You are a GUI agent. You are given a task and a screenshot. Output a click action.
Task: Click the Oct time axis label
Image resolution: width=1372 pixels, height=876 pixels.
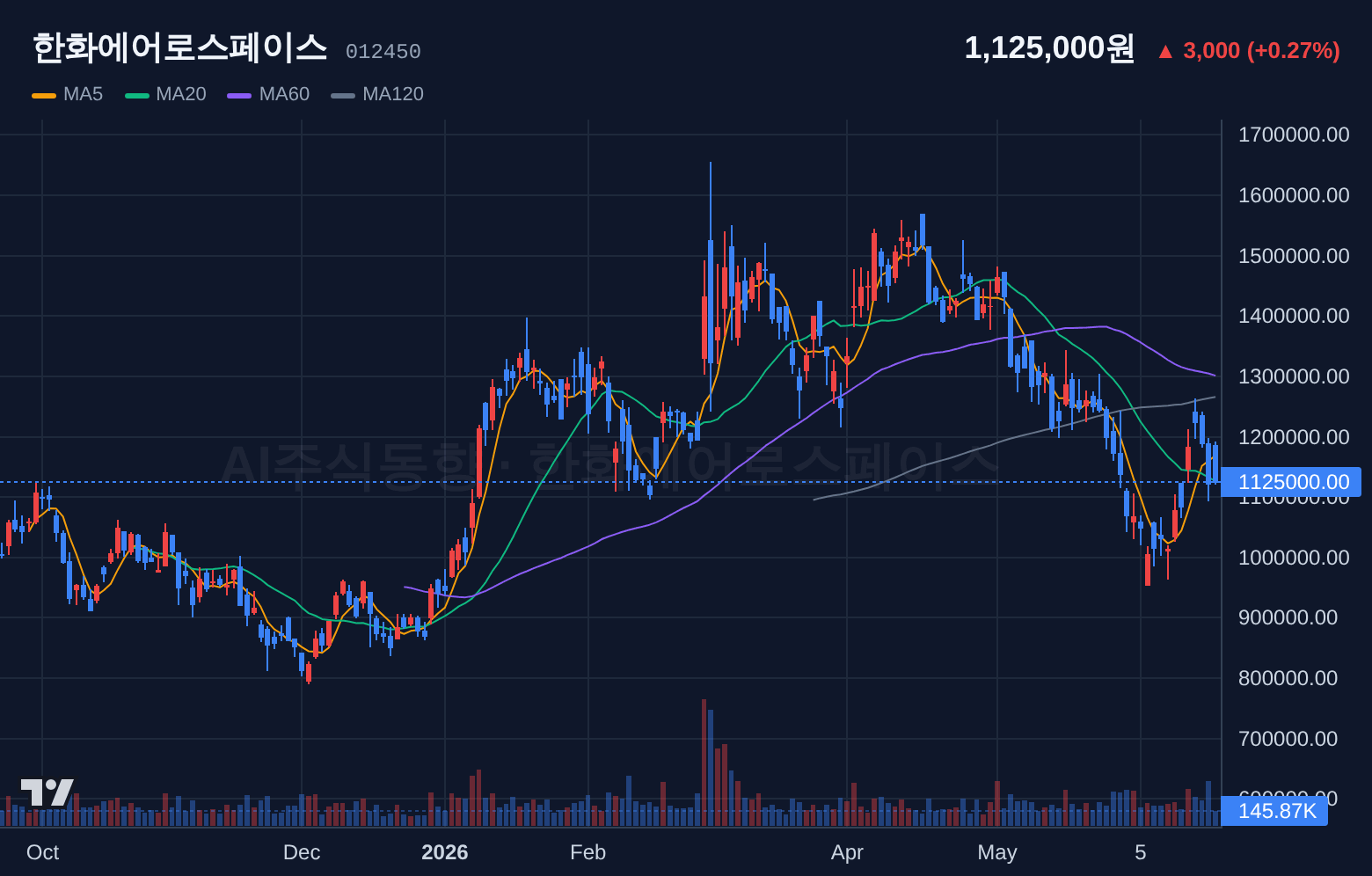(42, 852)
